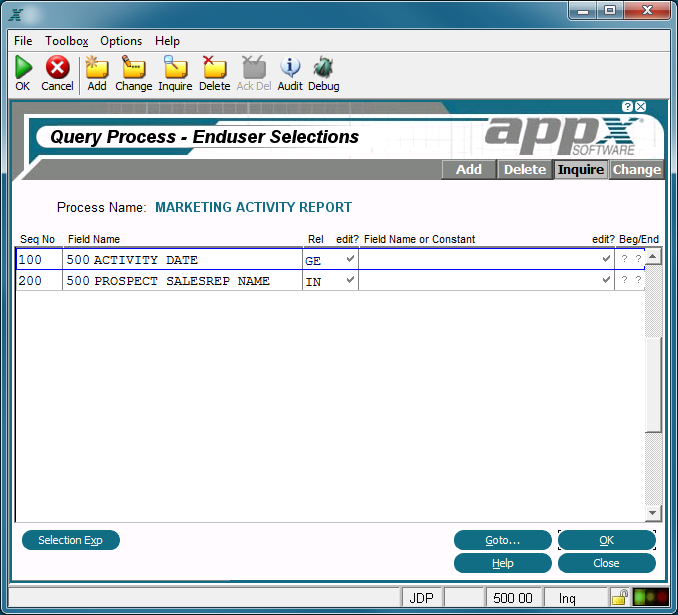
Task: Click the APPX logo icon in title bar
Action: point(16,14)
